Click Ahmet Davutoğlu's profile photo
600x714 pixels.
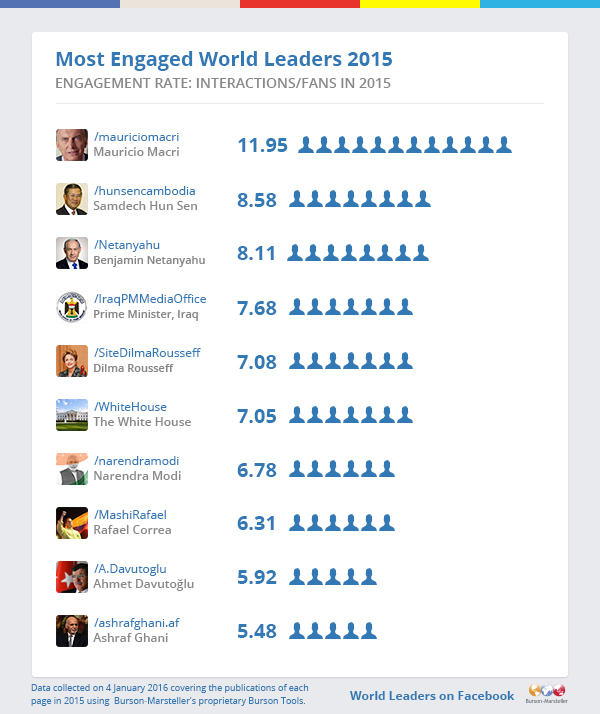pyautogui.click(x=72, y=577)
